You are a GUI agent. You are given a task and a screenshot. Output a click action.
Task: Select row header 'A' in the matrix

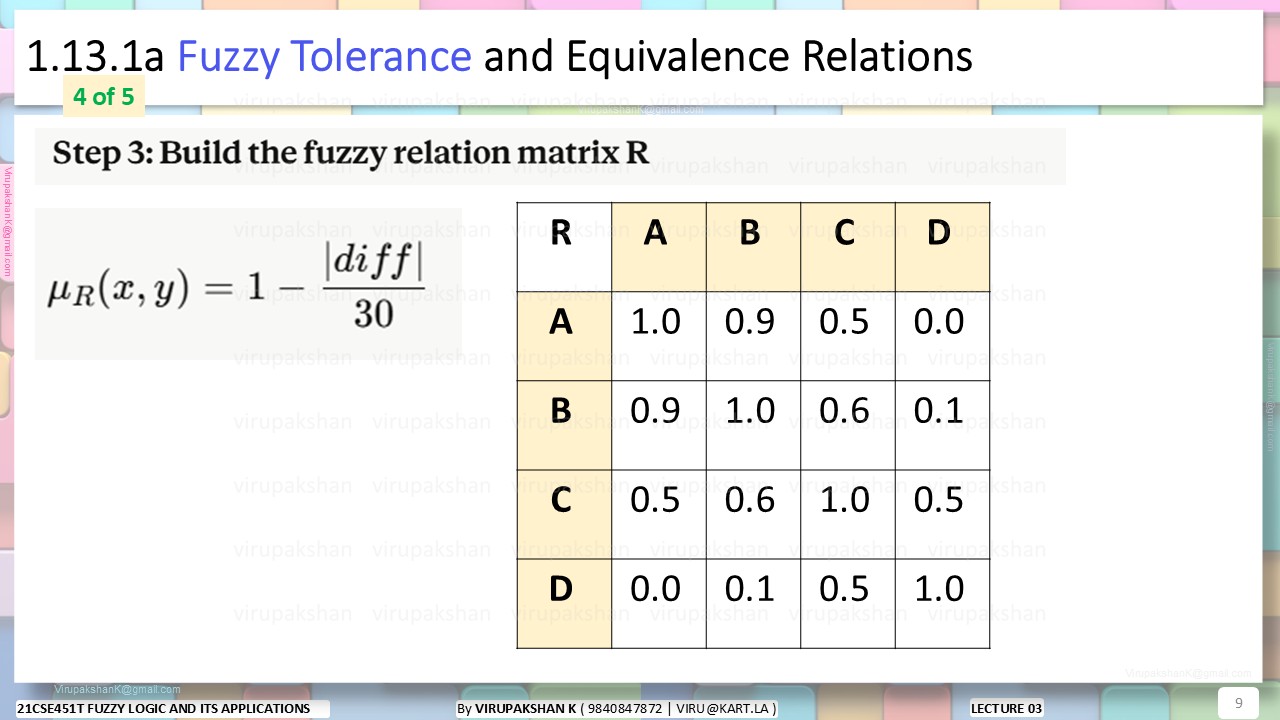coord(564,336)
